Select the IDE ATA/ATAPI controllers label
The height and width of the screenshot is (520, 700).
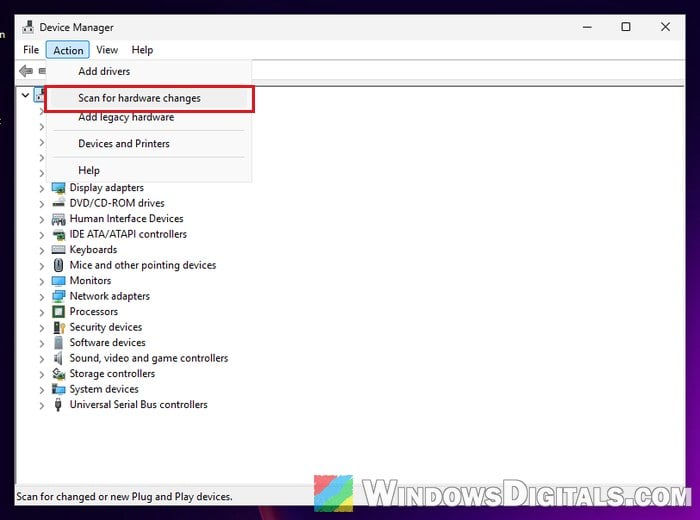[128, 234]
